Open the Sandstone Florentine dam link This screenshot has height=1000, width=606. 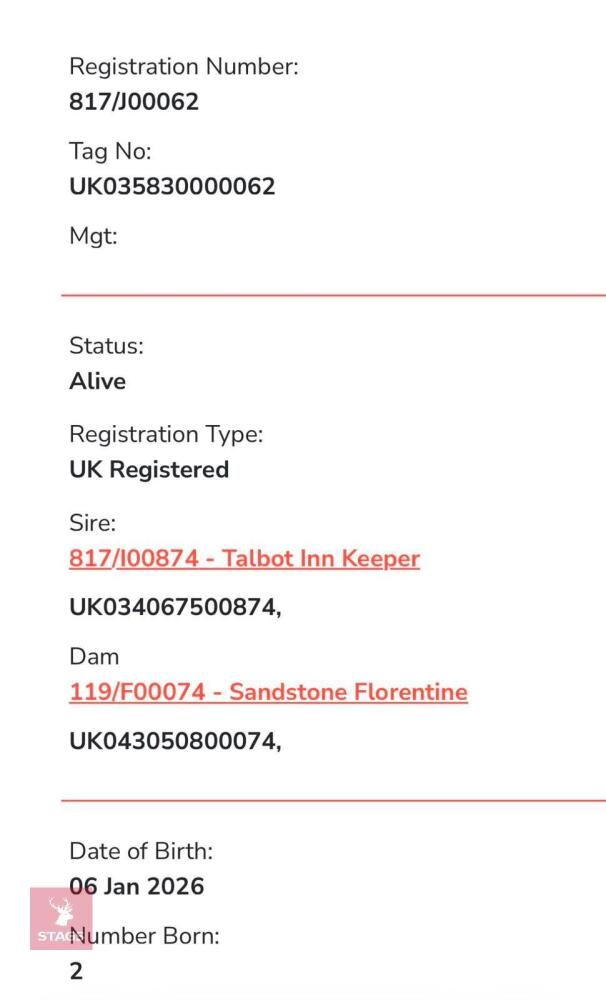[x=269, y=692]
